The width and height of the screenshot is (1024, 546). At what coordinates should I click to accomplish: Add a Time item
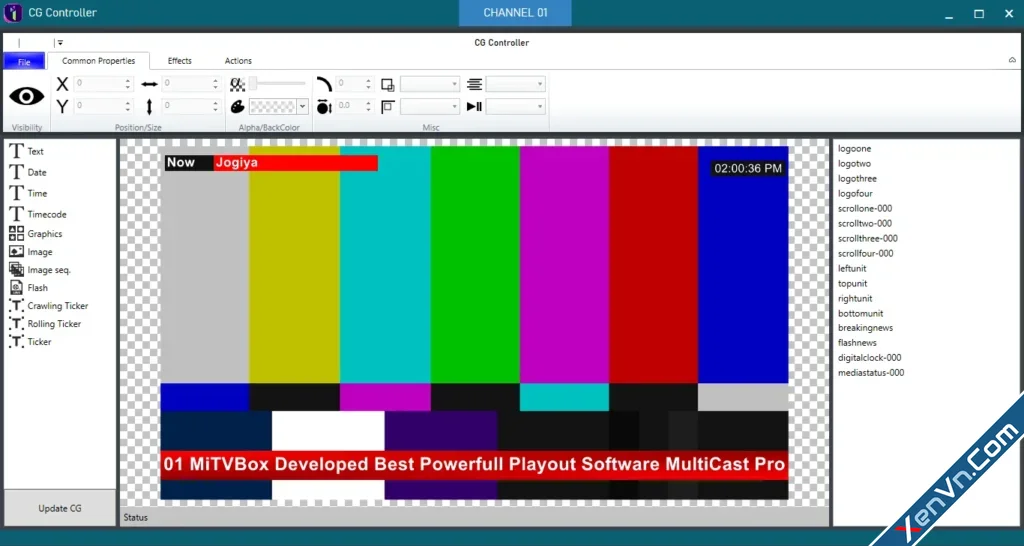28,193
